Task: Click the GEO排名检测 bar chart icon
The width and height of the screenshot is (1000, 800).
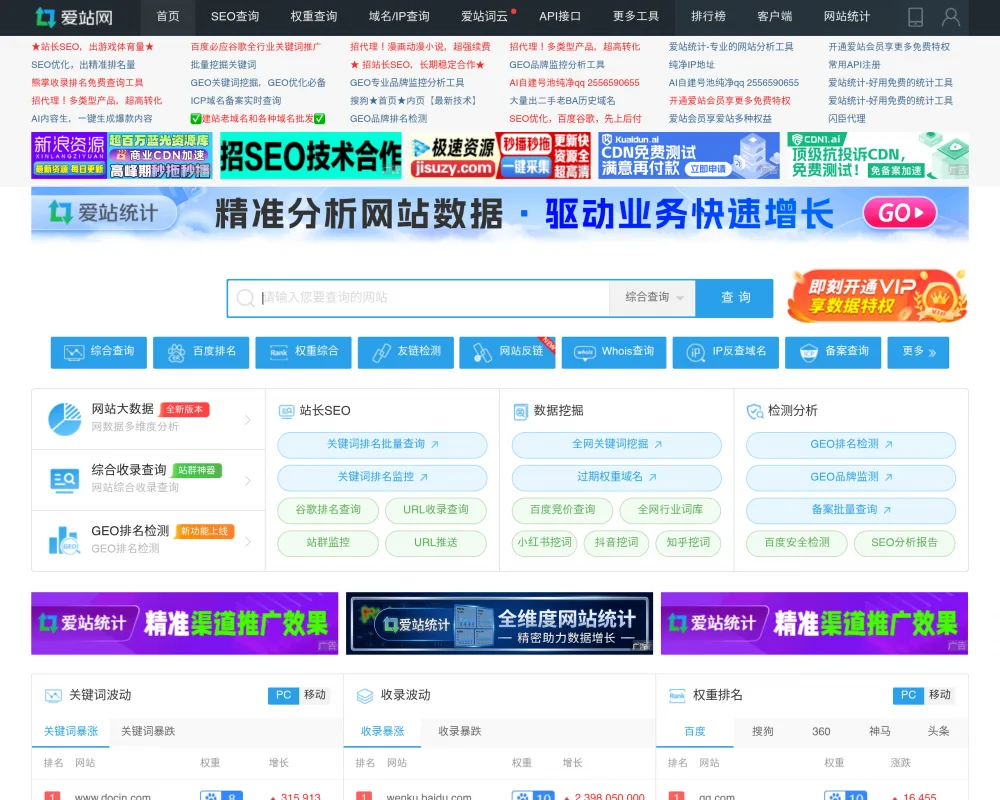Action: click(x=64, y=540)
